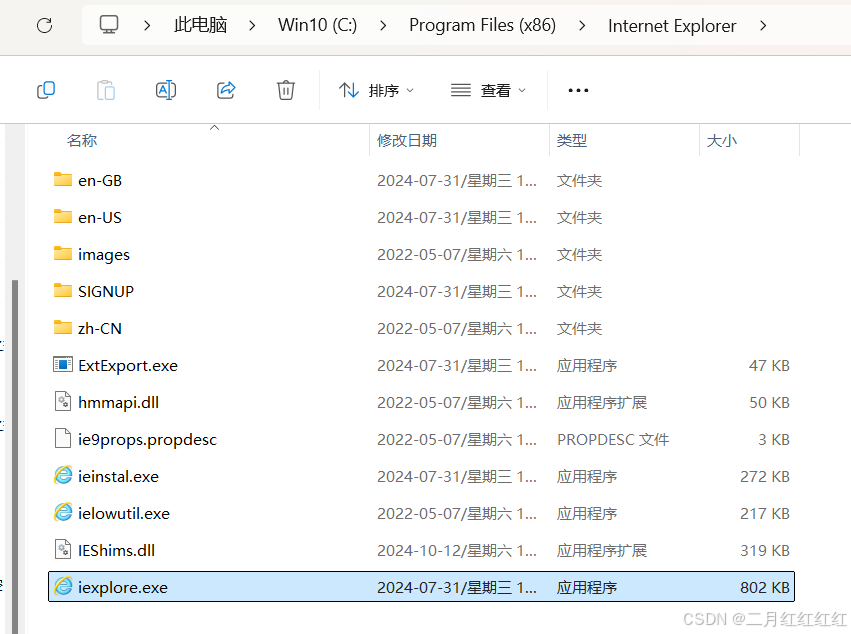The height and width of the screenshot is (634, 851).
Task: Click the computer monitor icon in breadcrumb
Action: [x=109, y=24]
